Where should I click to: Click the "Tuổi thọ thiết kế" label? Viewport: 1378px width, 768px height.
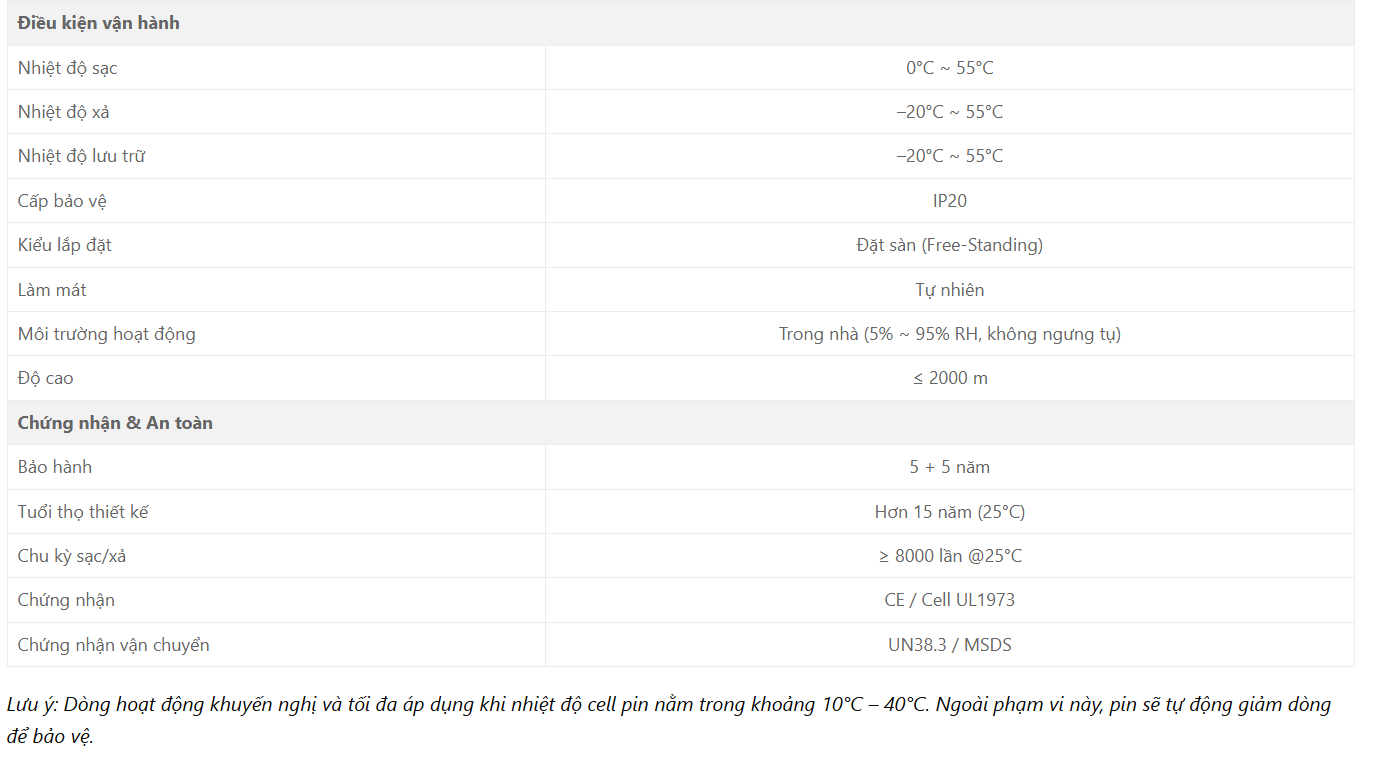tap(83, 512)
